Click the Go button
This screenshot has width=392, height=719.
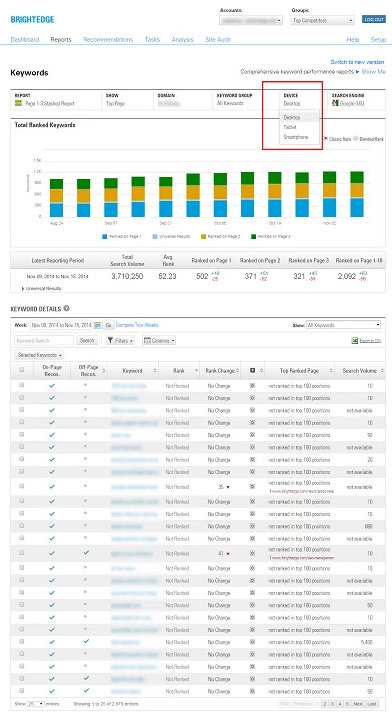coord(108,325)
